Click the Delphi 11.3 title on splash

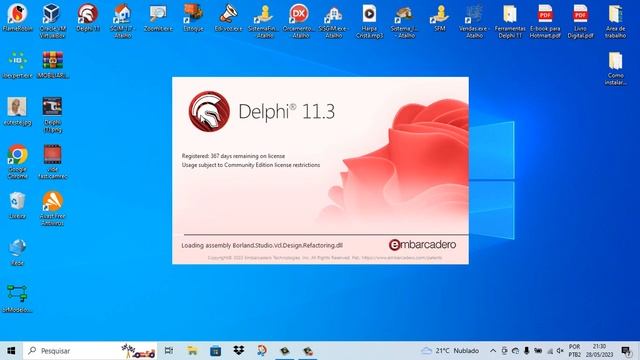[x=287, y=111]
